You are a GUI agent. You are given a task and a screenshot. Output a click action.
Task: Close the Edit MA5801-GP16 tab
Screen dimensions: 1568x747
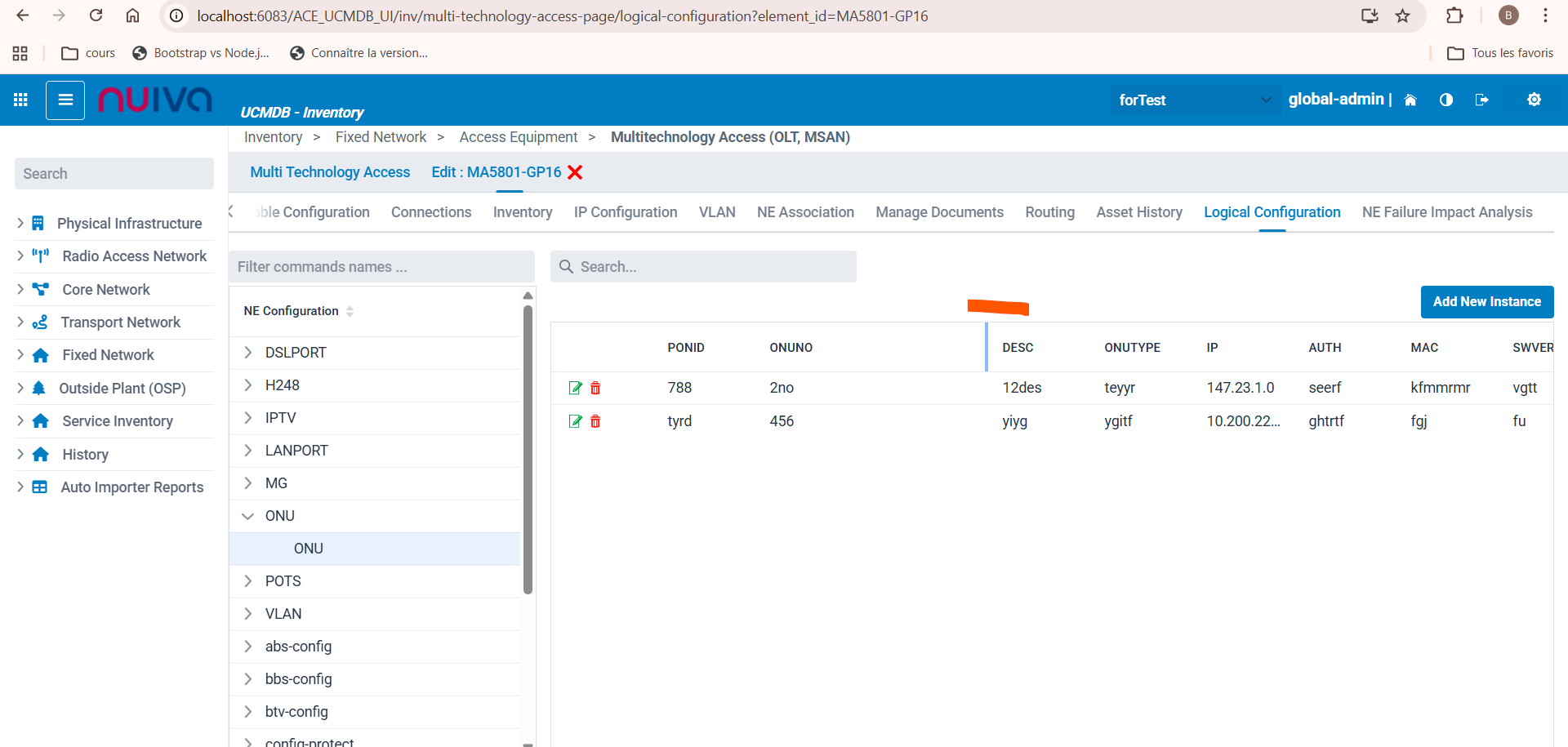click(575, 172)
